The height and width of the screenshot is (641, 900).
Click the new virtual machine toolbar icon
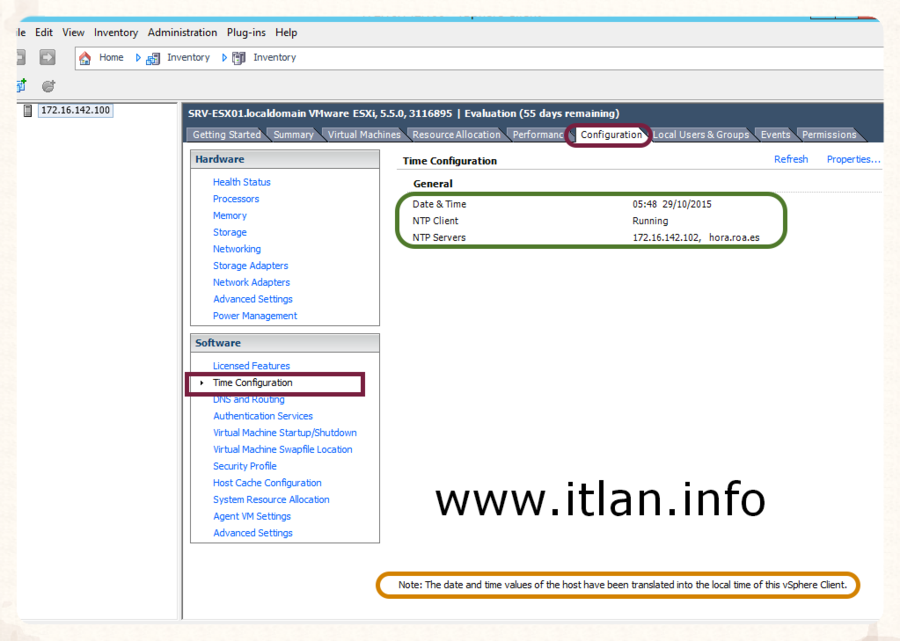[x=22, y=87]
